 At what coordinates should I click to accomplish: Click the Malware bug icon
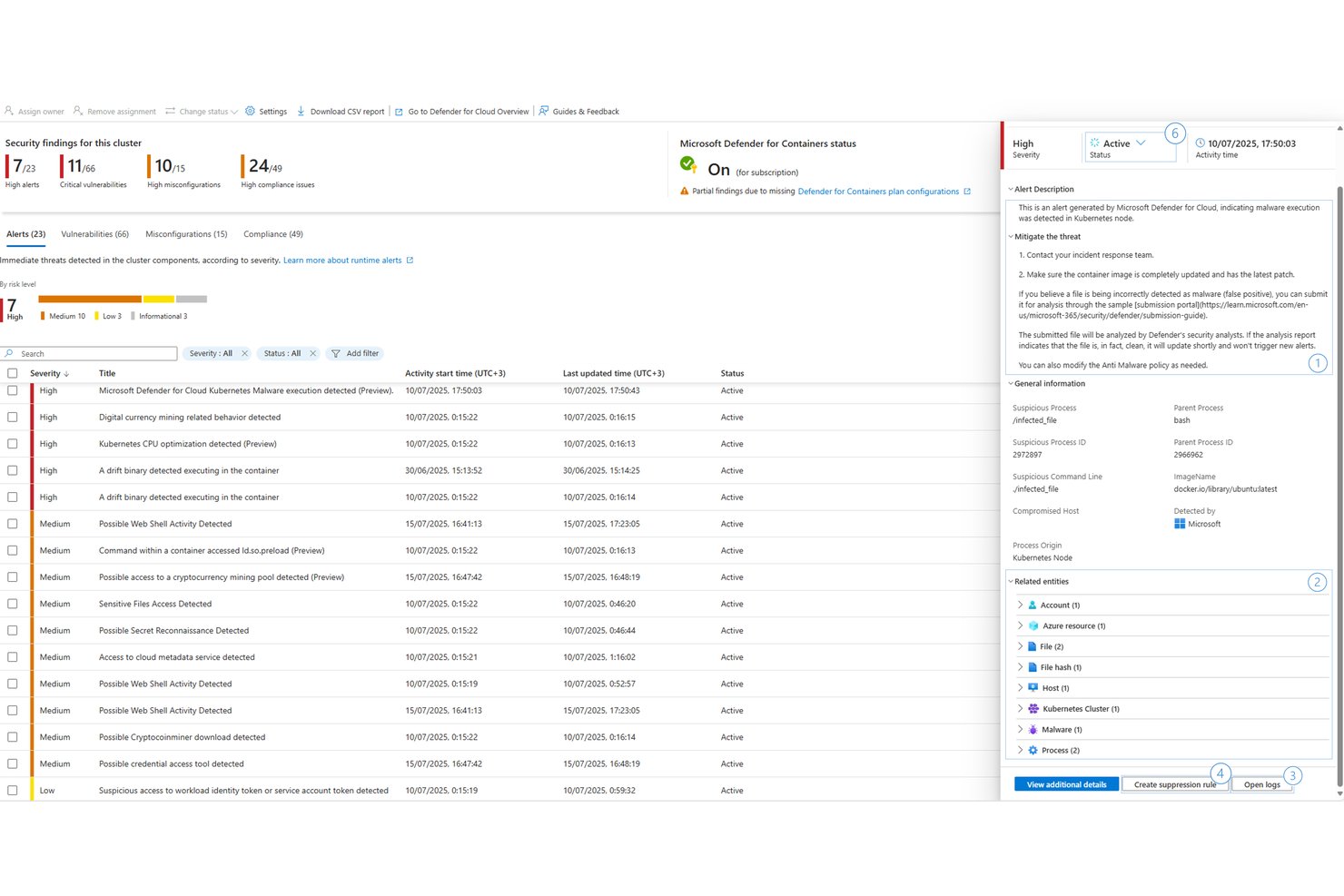click(x=1033, y=729)
